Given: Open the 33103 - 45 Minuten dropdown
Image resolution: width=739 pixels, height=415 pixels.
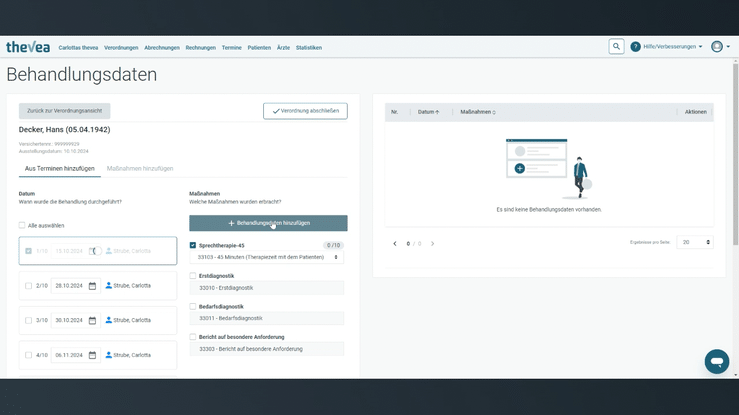Looking at the screenshot, I should click(267, 257).
